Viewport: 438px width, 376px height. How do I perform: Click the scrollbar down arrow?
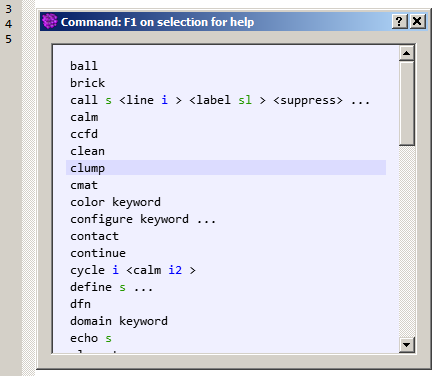pos(406,344)
